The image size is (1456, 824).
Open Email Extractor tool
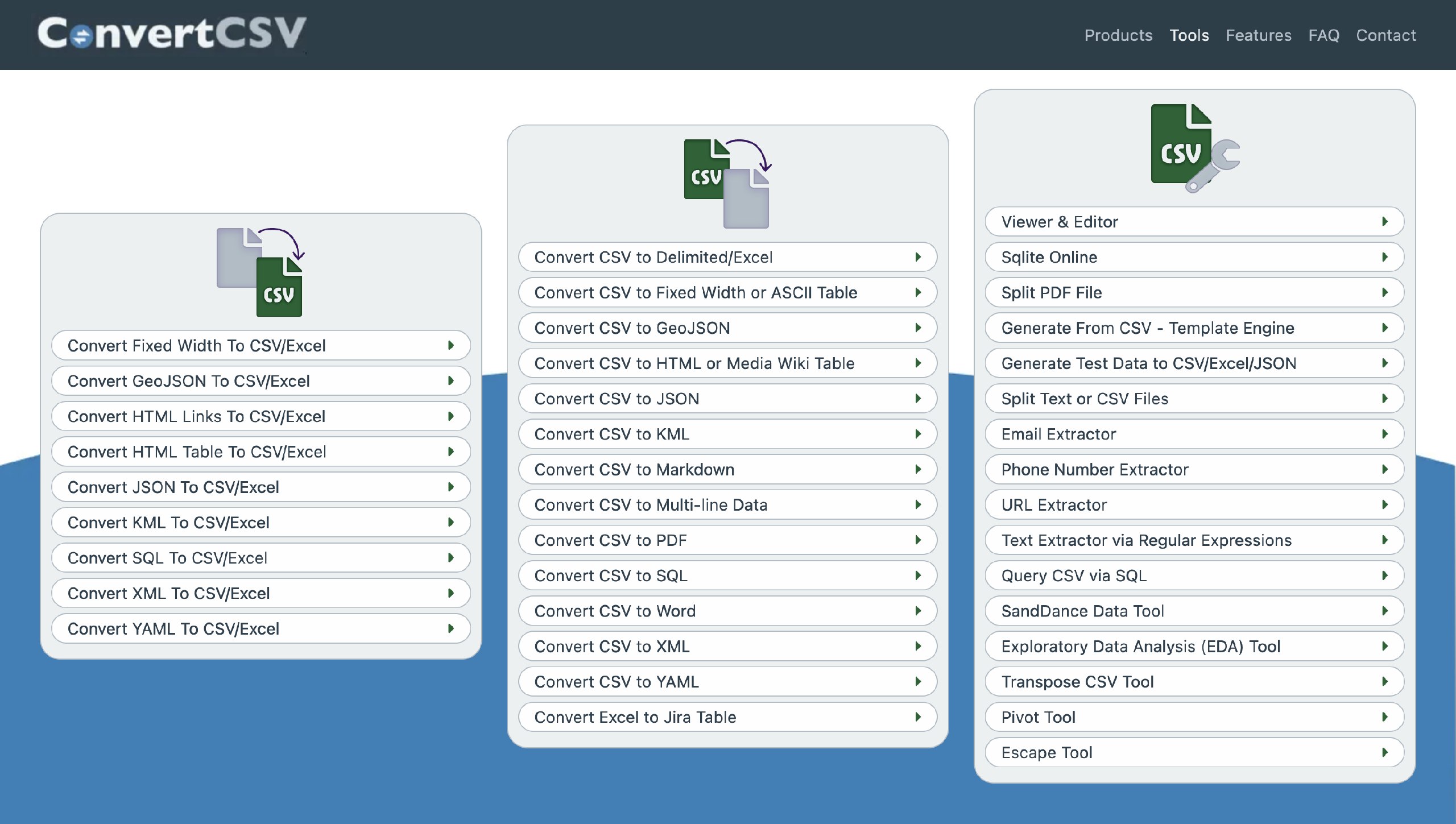point(1058,434)
